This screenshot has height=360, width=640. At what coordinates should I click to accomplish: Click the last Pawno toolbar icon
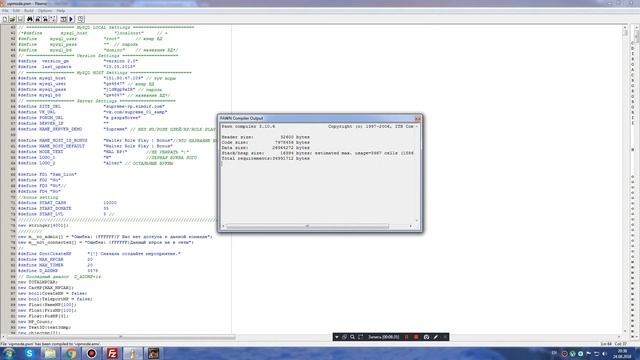click(x=81, y=19)
